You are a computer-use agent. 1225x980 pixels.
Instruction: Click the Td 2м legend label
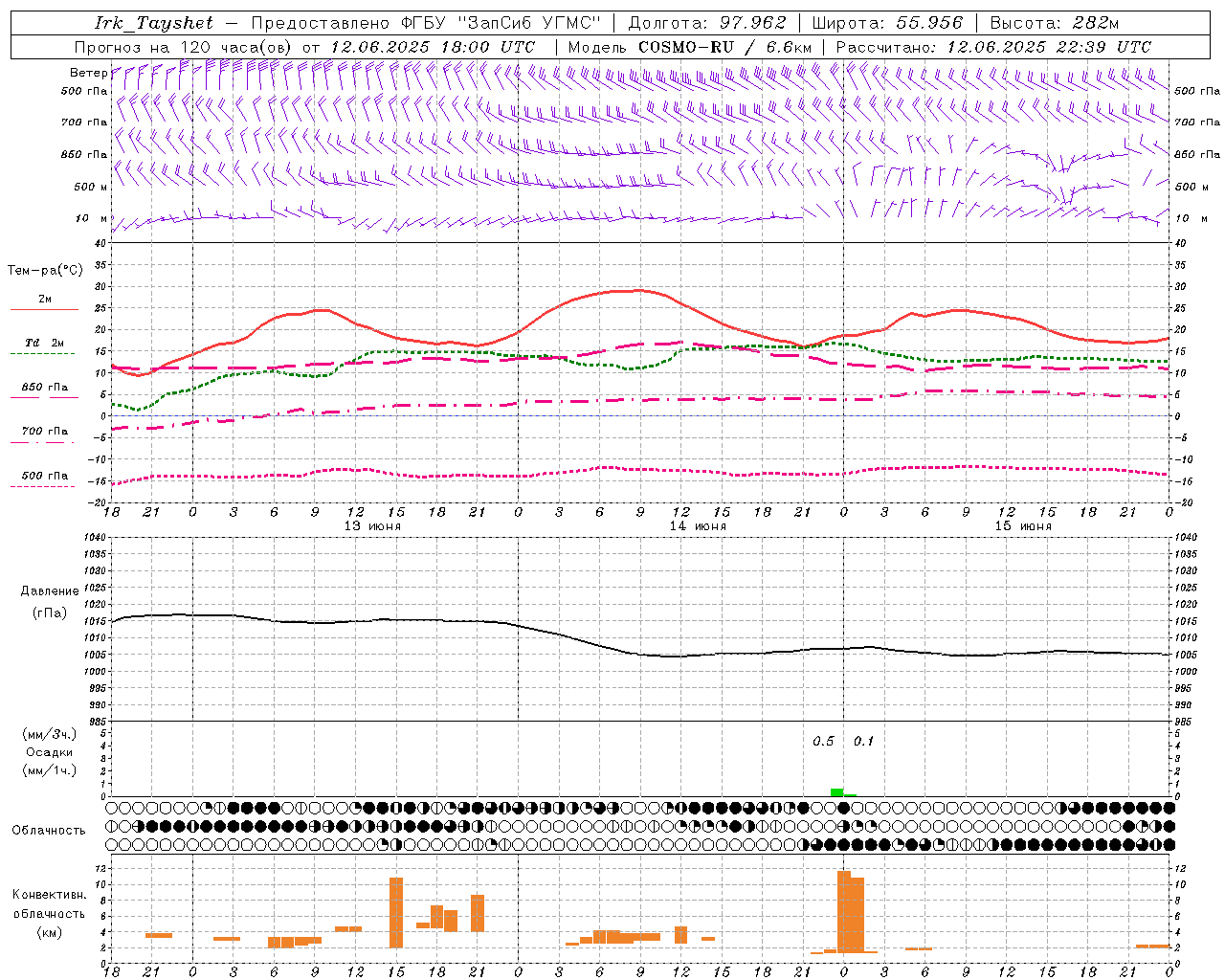[44, 343]
